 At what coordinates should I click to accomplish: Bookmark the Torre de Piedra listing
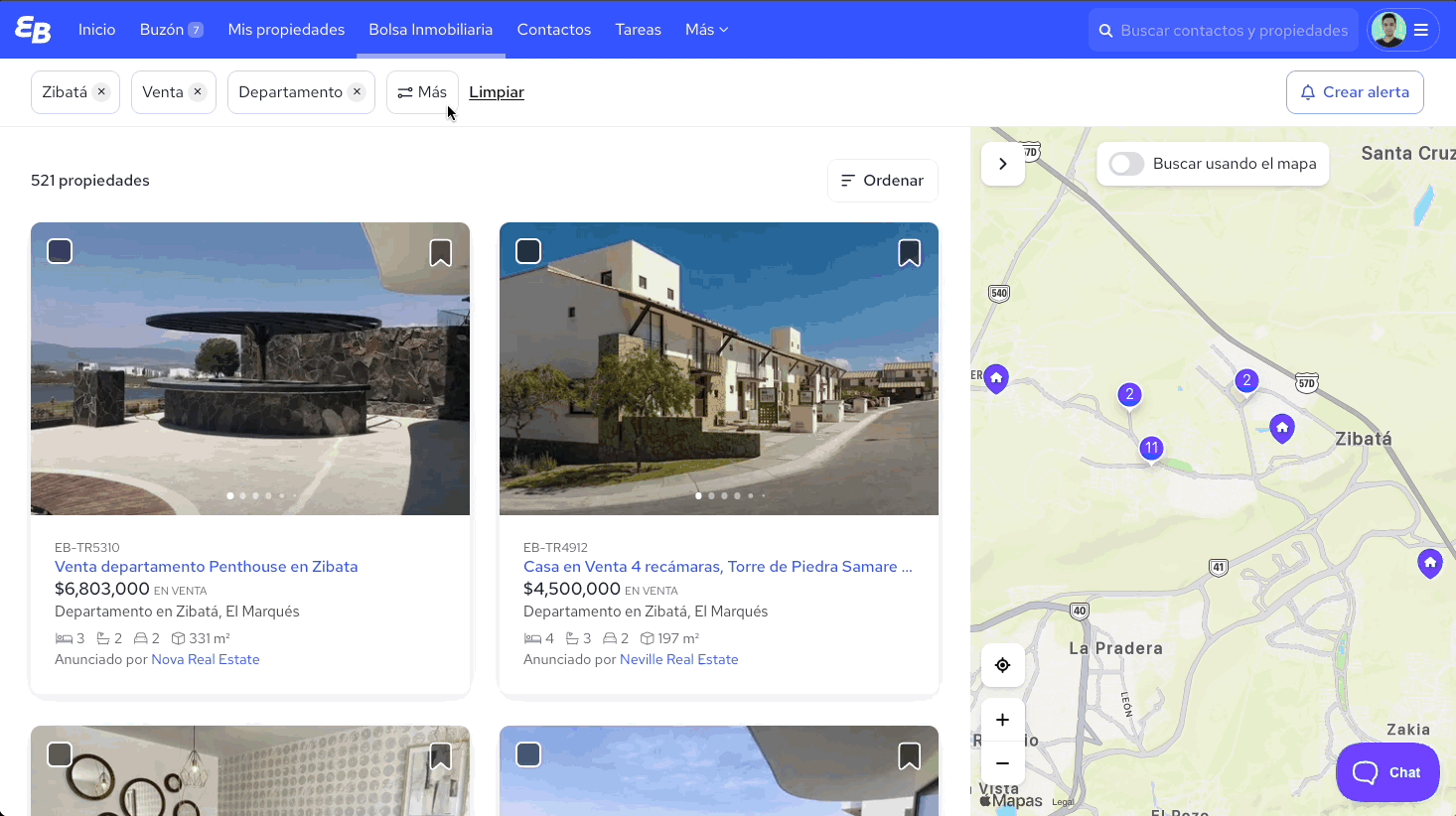click(910, 253)
